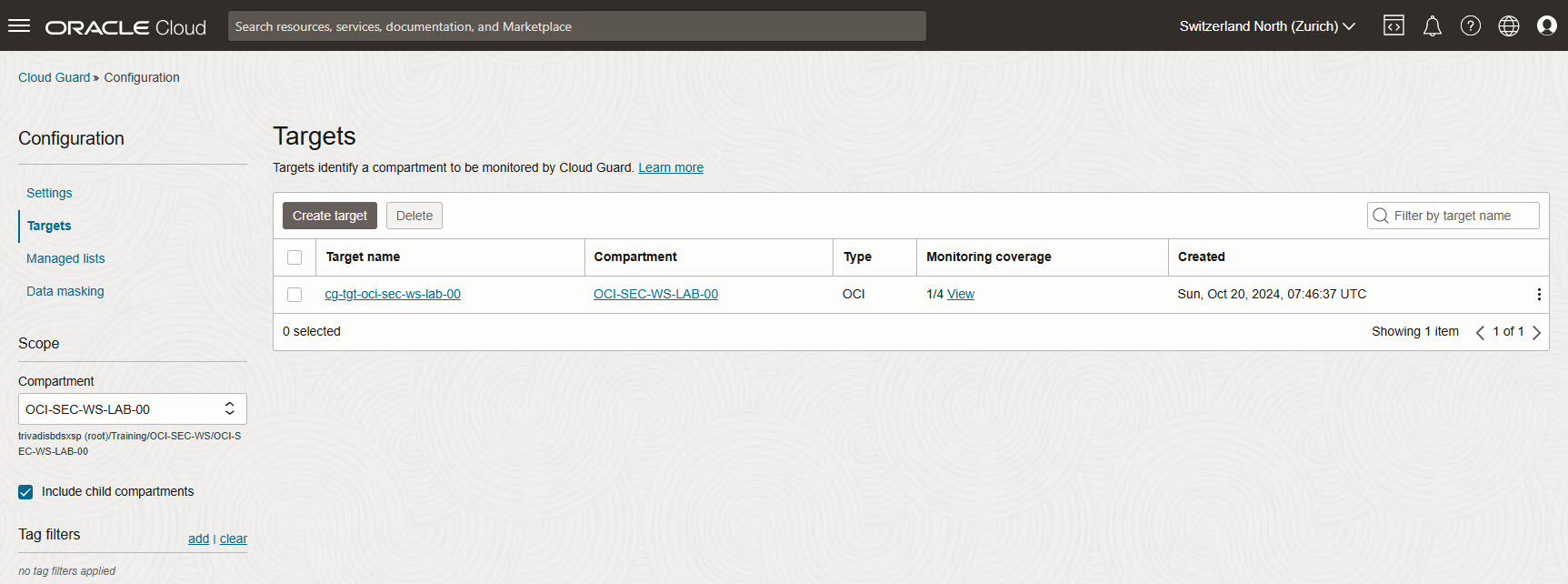Open the hamburger navigation menu
This screenshot has width=1568, height=584.
point(19,25)
